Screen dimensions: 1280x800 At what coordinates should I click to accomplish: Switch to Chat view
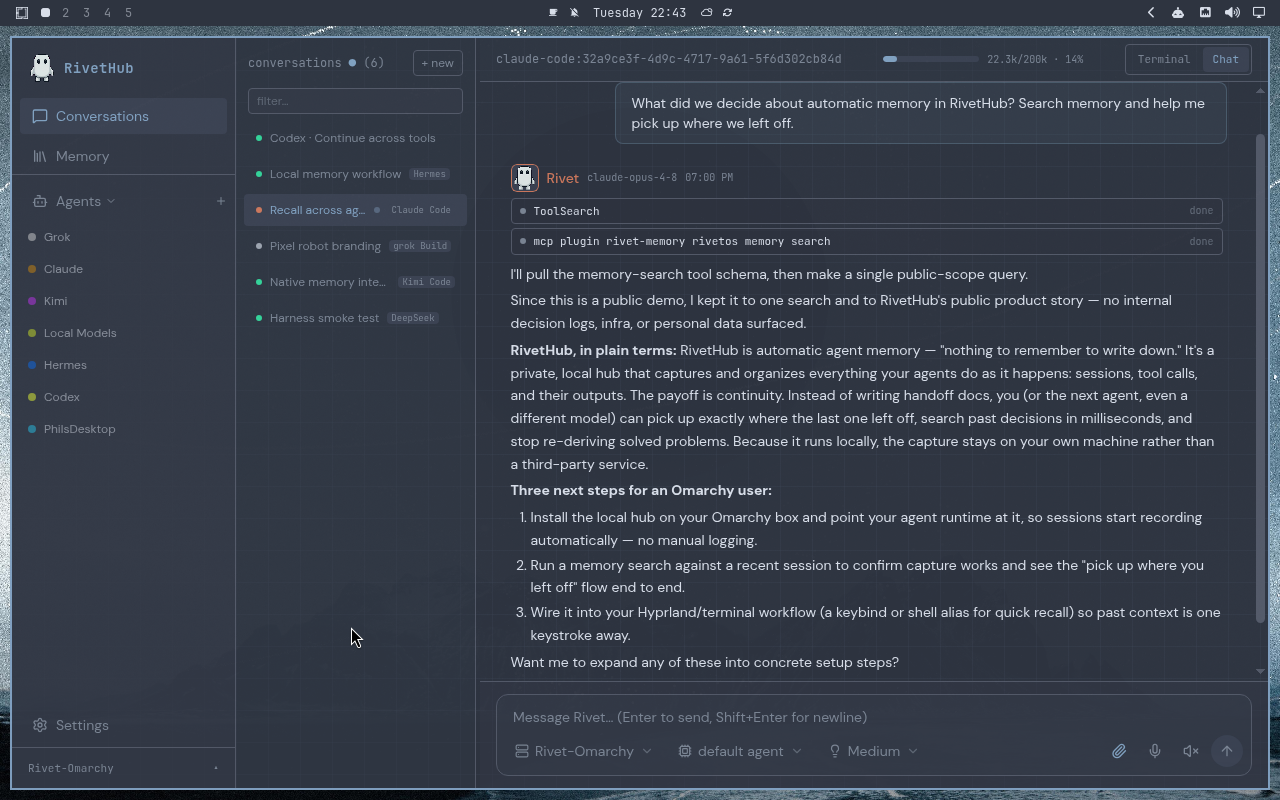click(1225, 59)
